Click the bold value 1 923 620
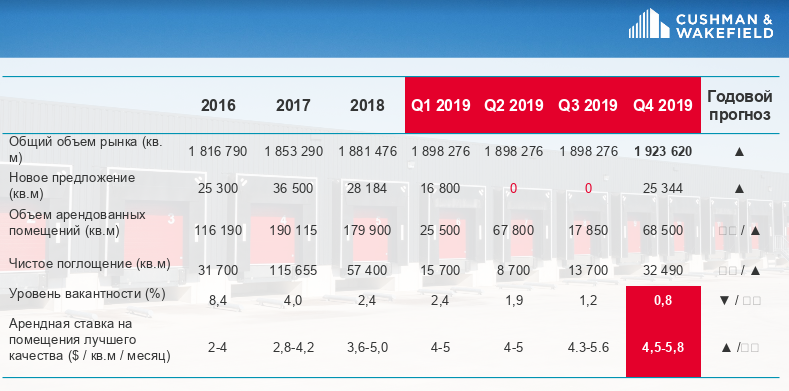The image size is (789, 391). [x=663, y=151]
